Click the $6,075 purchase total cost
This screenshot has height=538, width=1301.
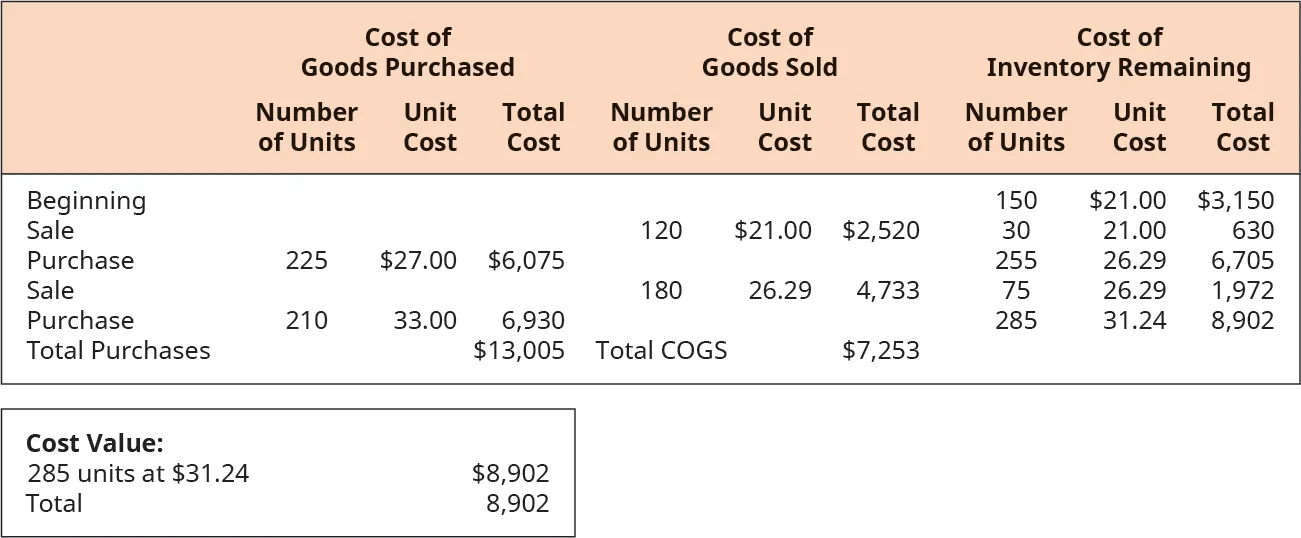click(526, 261)
